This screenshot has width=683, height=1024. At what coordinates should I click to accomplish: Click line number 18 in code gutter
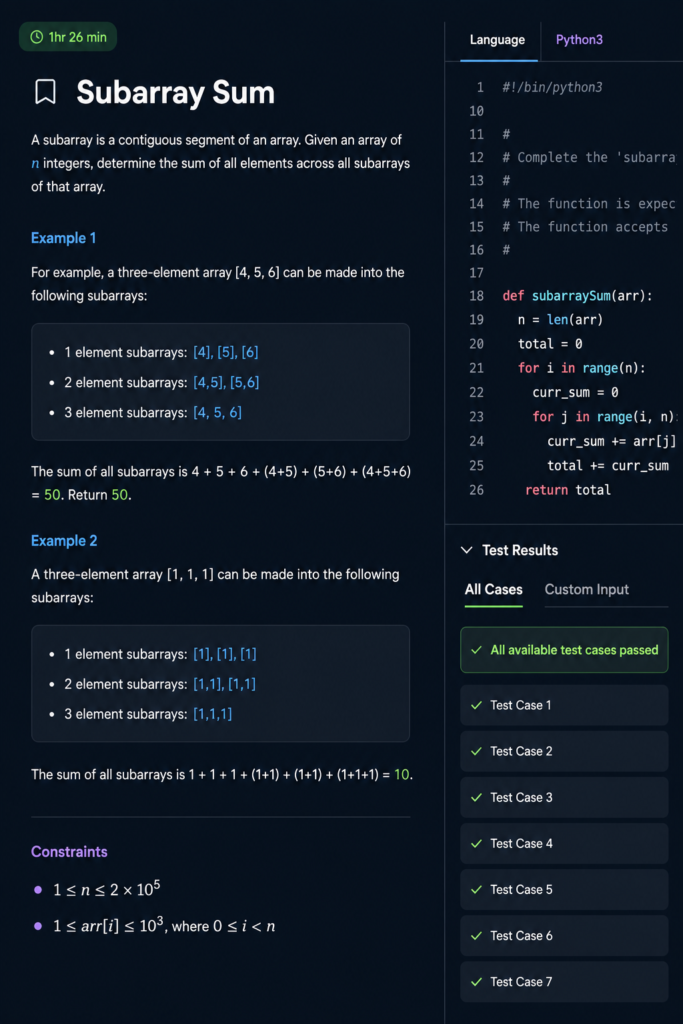click(x=477, y=296)
